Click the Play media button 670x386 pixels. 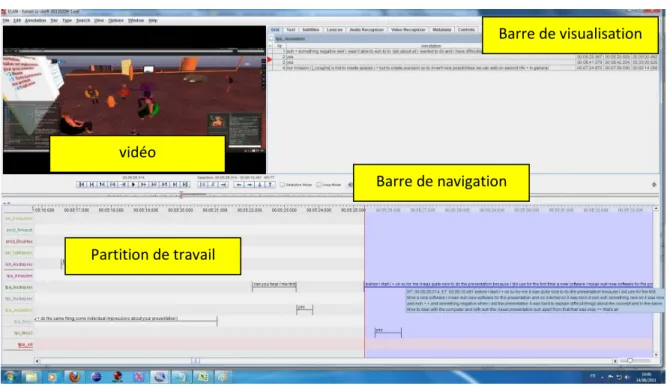pos(133,184)
